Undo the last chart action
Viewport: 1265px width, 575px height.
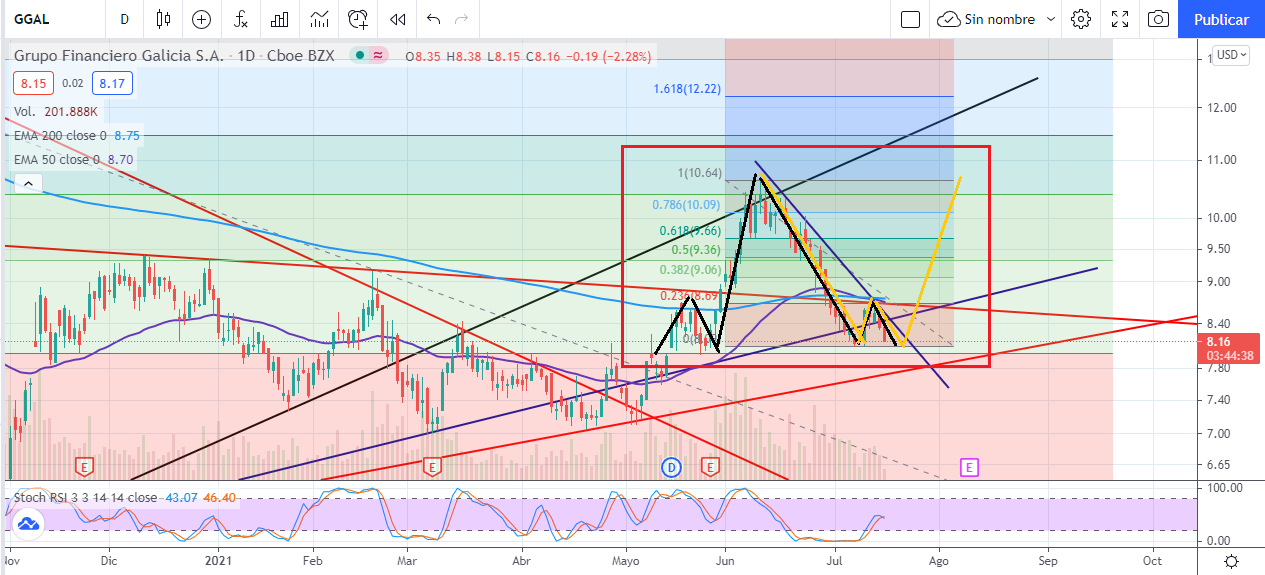(x=433, y=19)
